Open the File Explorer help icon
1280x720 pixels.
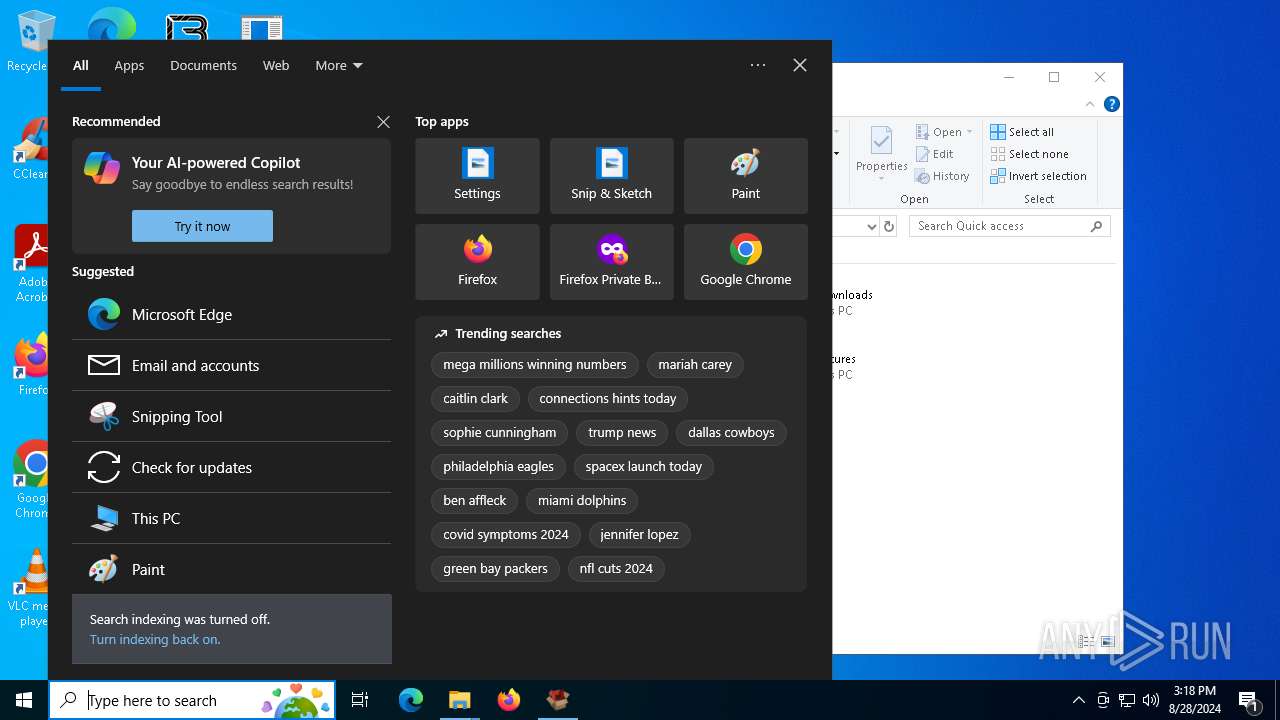[x=1112, y=104]
